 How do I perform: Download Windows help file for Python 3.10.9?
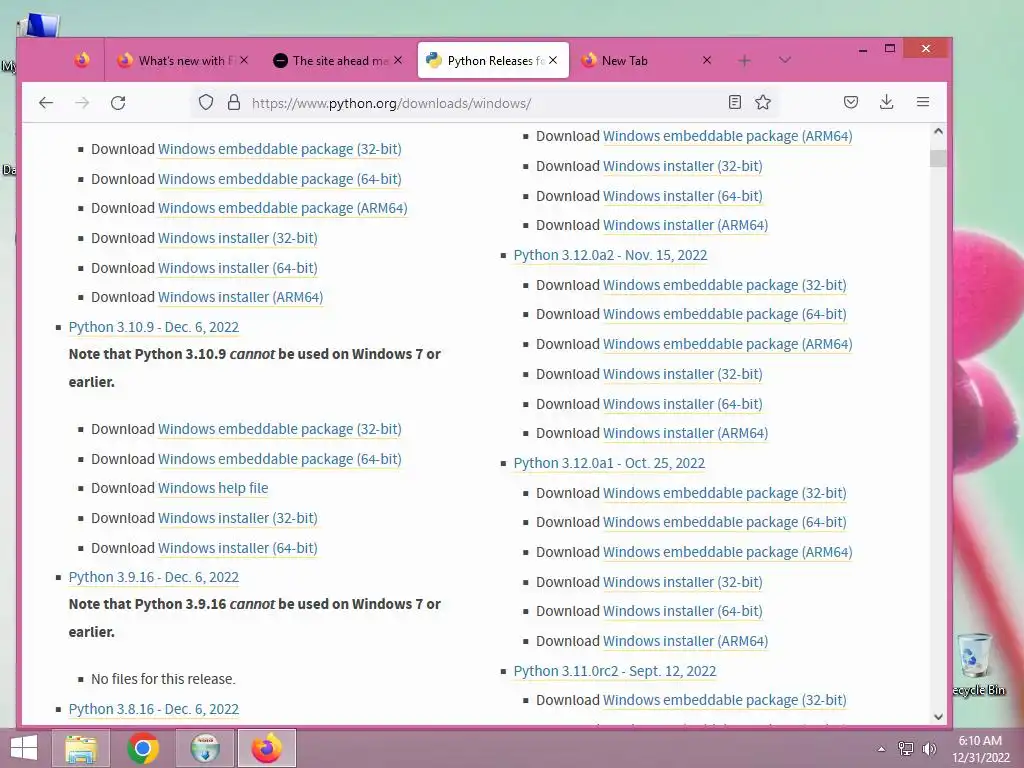tap(213, 488)
